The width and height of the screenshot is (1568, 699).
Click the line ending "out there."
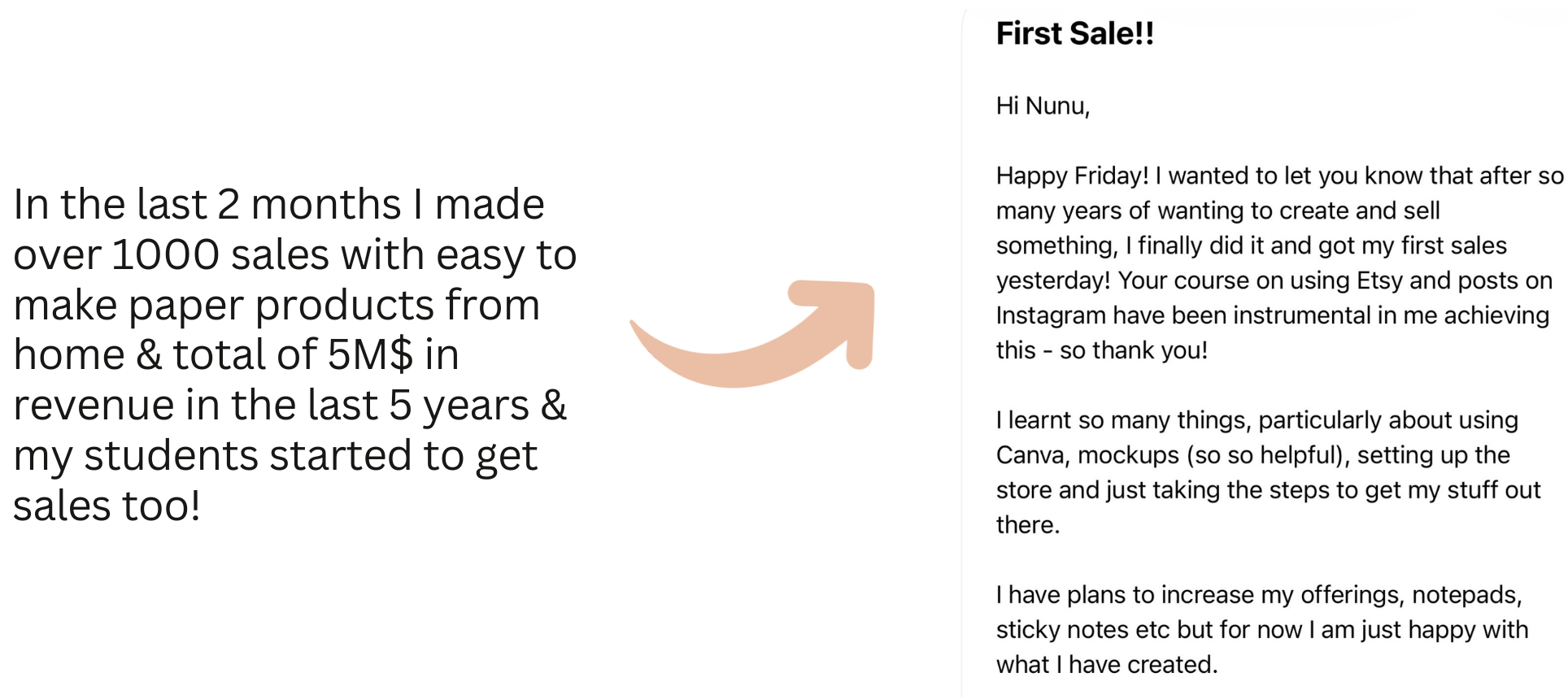1028,525
